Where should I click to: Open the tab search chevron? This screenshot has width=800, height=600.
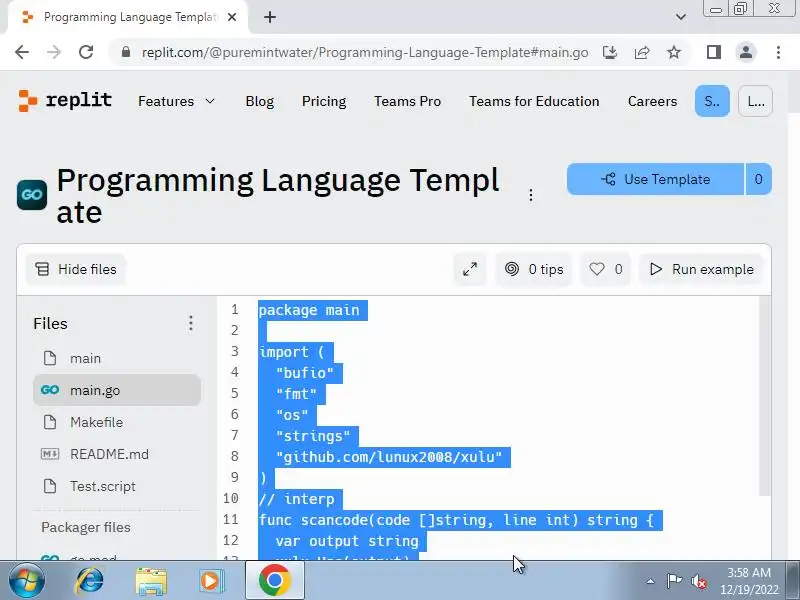tap(680, 17)
